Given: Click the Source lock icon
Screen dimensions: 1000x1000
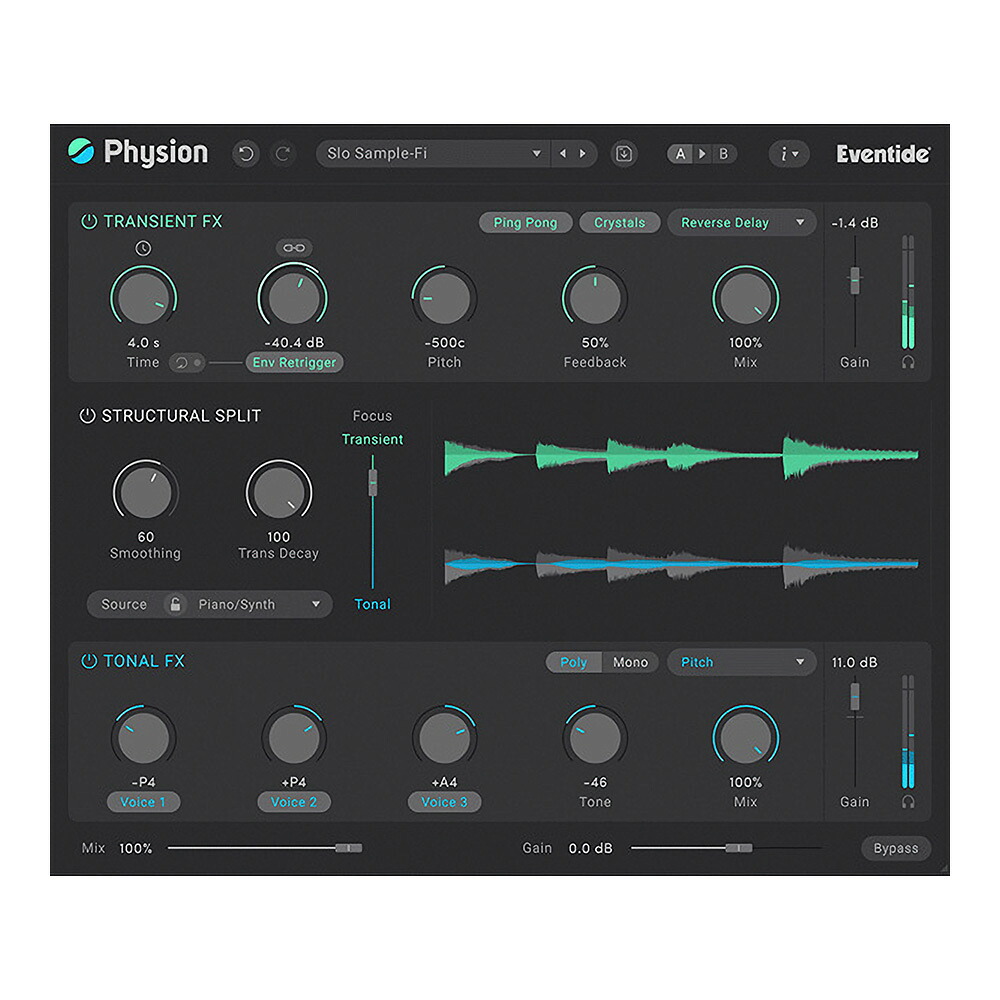Looking at the screenshot, I should [x=175, y=604].
